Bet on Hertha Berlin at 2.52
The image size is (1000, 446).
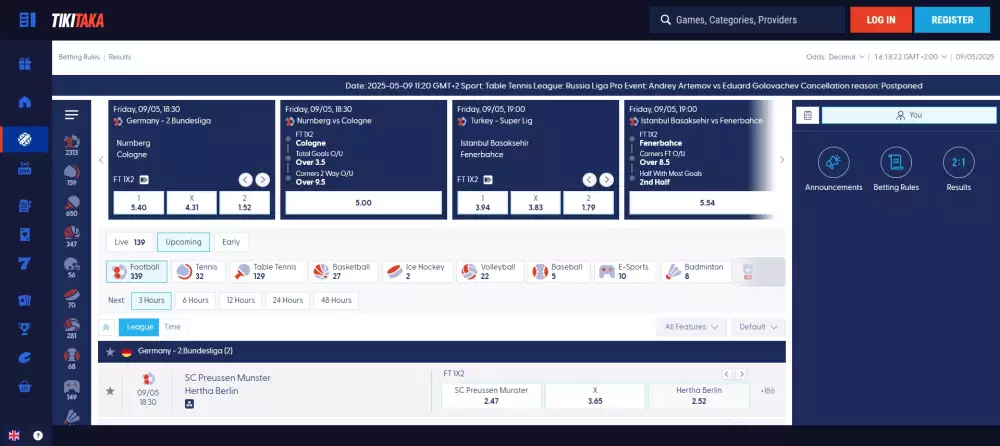(x=699, y=396)
